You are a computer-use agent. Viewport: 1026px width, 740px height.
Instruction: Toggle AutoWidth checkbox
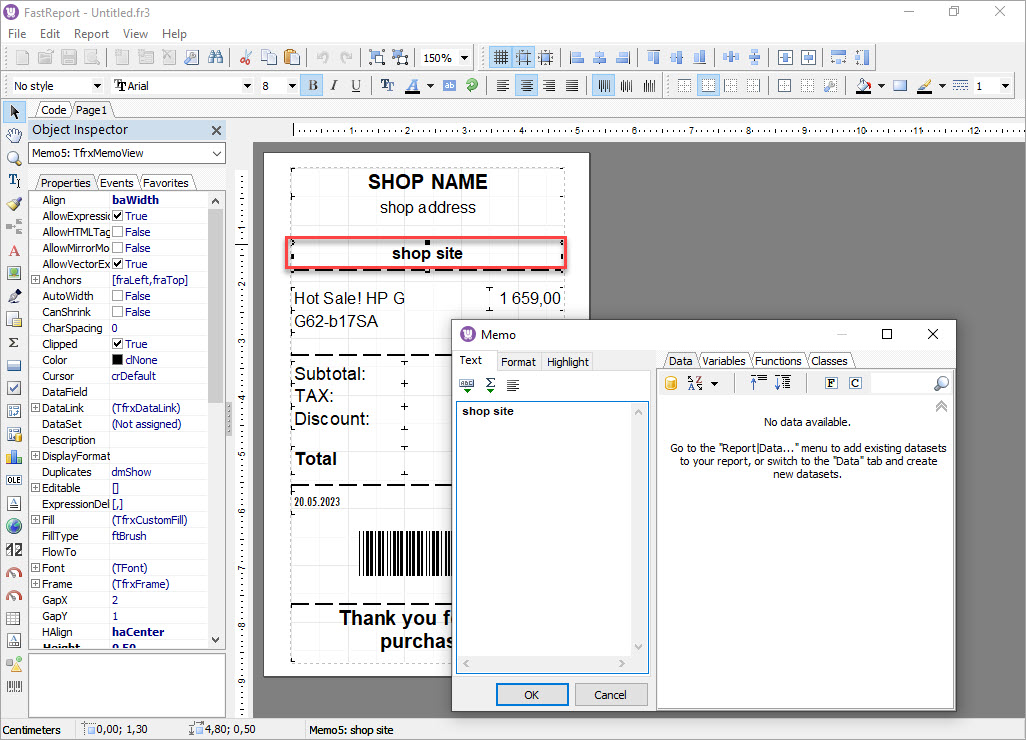118,296
